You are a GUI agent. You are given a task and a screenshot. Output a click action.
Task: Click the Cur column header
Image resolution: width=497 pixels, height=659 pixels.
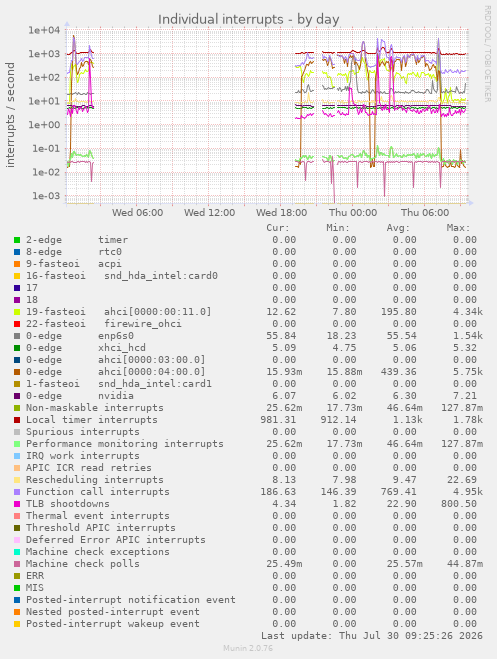[278, 228]
